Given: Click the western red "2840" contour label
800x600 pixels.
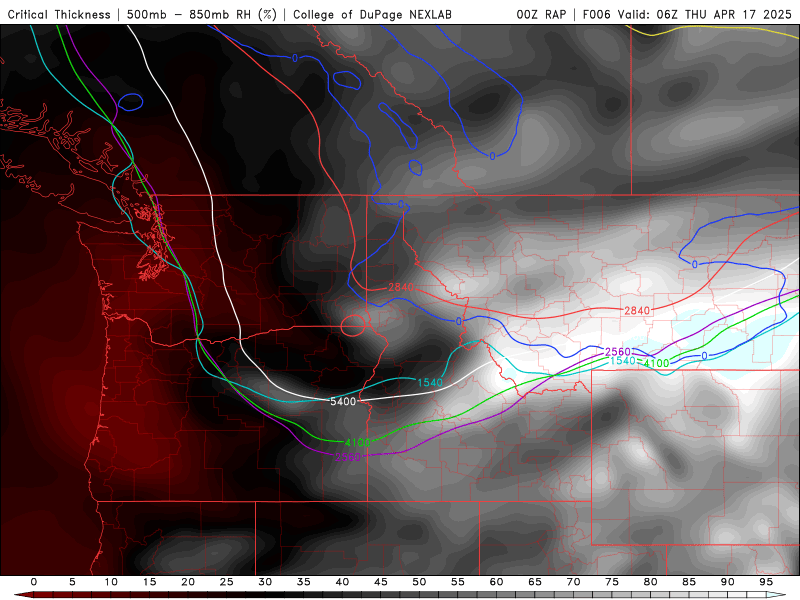Looking at the screenshot, I should [x=401, y=287].
